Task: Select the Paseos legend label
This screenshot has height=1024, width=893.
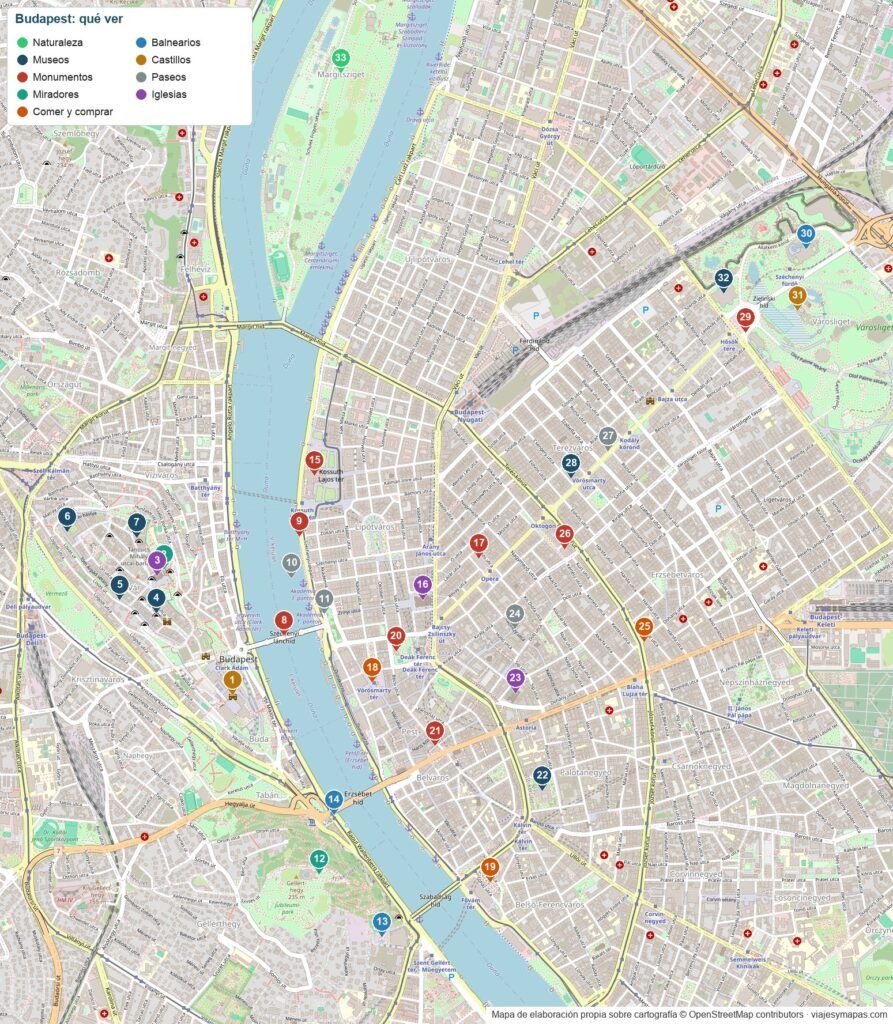Action: click(x=169, y=77)
